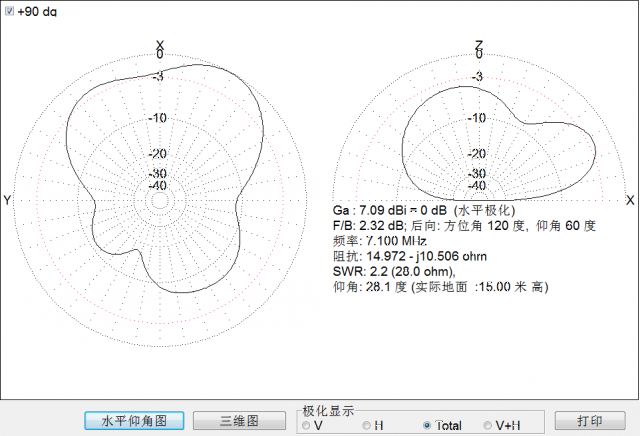Click the 阻抗: 14.972 - j10.506 ohm text
This screenshot has height=436, width=640.
pos(410,256)
